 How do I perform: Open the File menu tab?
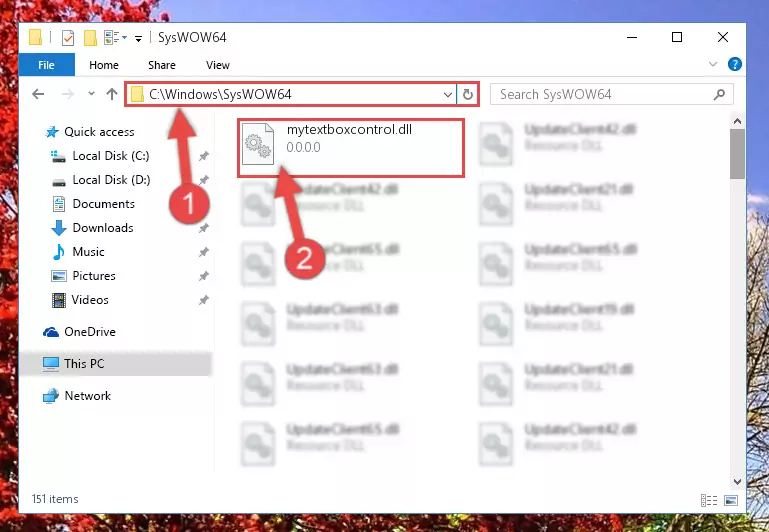pyautogui.click(x=47, y=65)
